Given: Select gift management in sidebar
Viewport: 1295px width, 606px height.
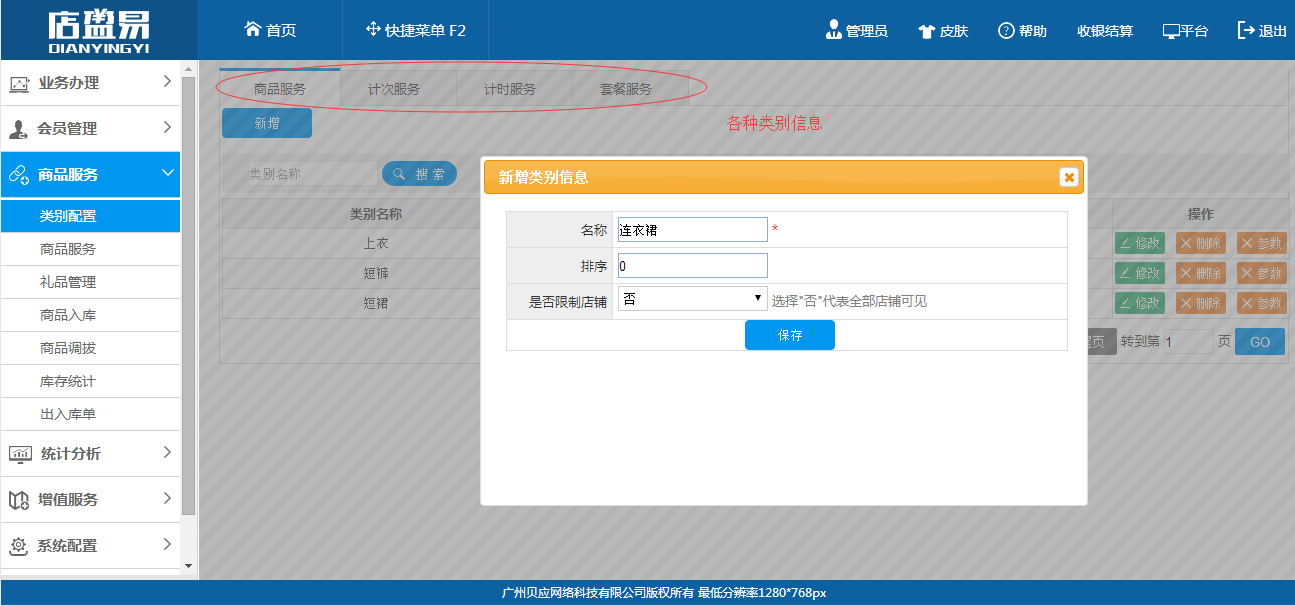Looking at the screenshot, I should 68,282.
